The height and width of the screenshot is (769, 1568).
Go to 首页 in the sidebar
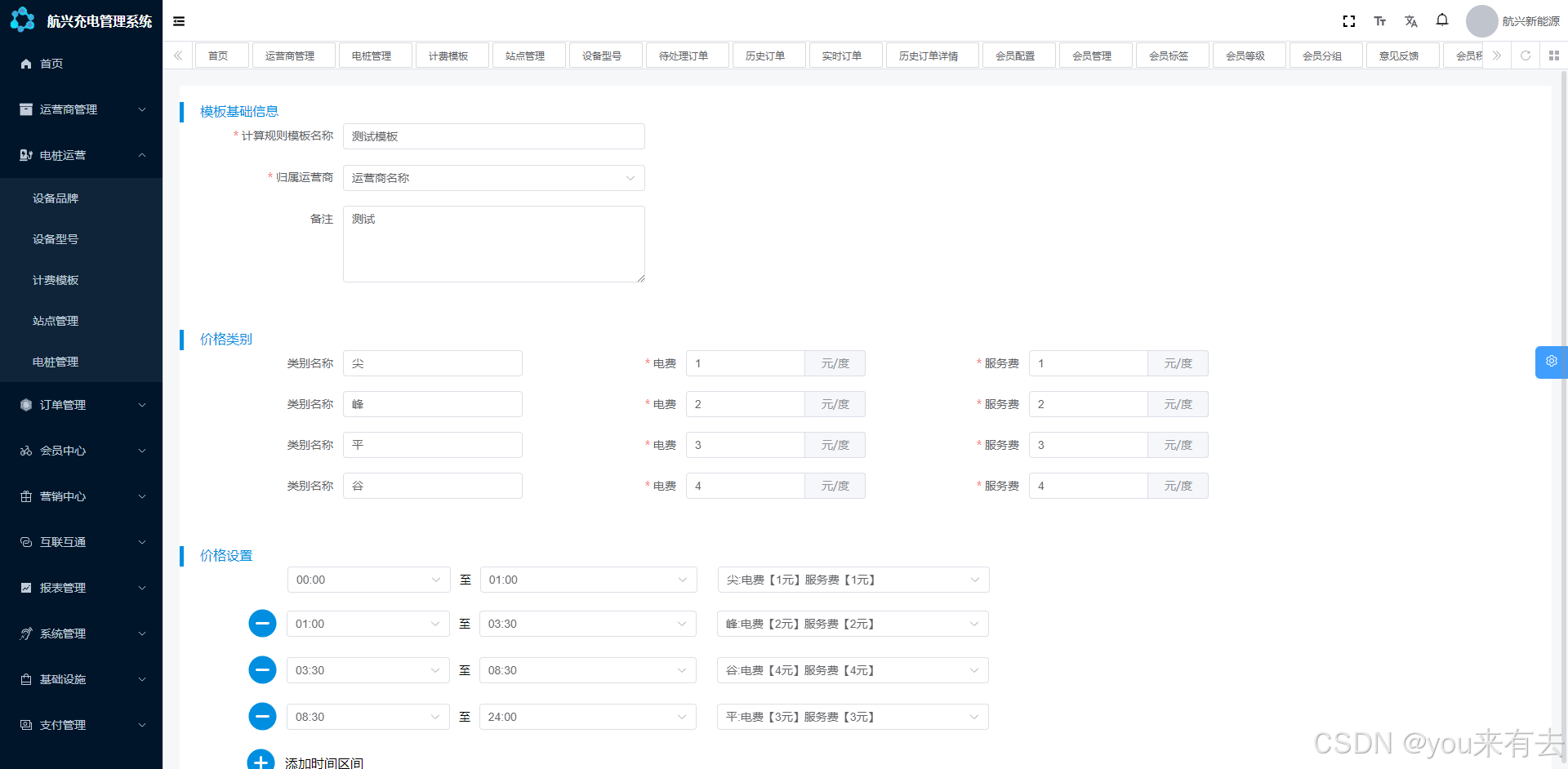point(51,64)
